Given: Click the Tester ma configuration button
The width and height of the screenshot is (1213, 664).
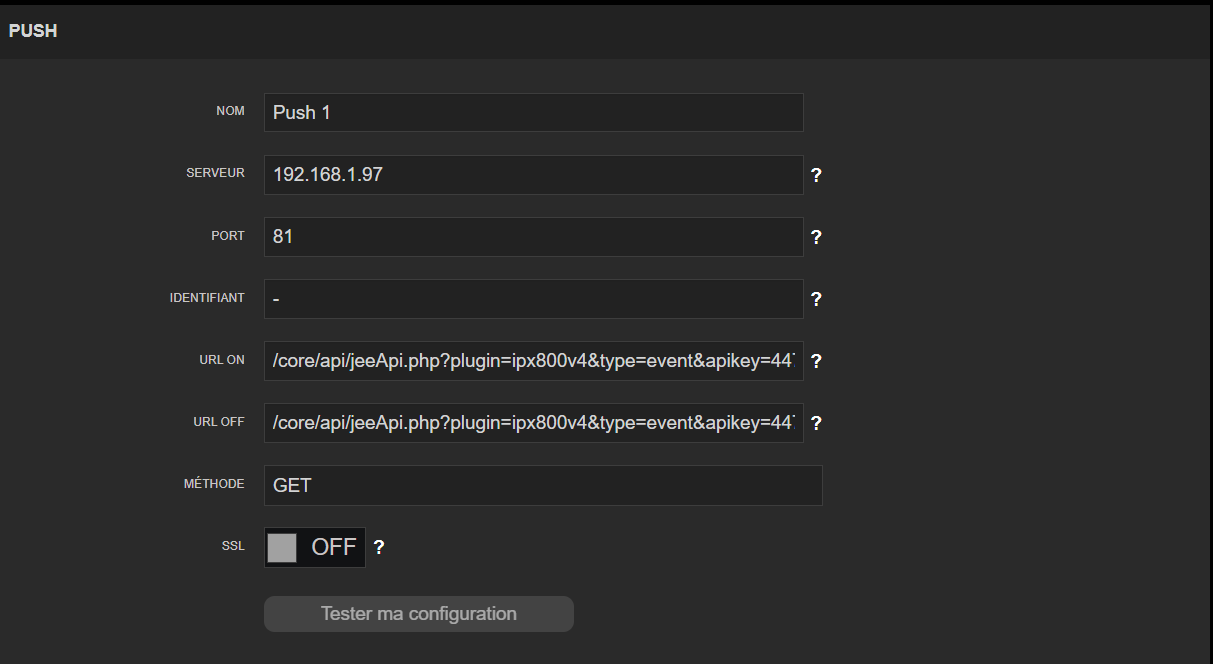Looking at the screenshot, I should coord(418,614).
